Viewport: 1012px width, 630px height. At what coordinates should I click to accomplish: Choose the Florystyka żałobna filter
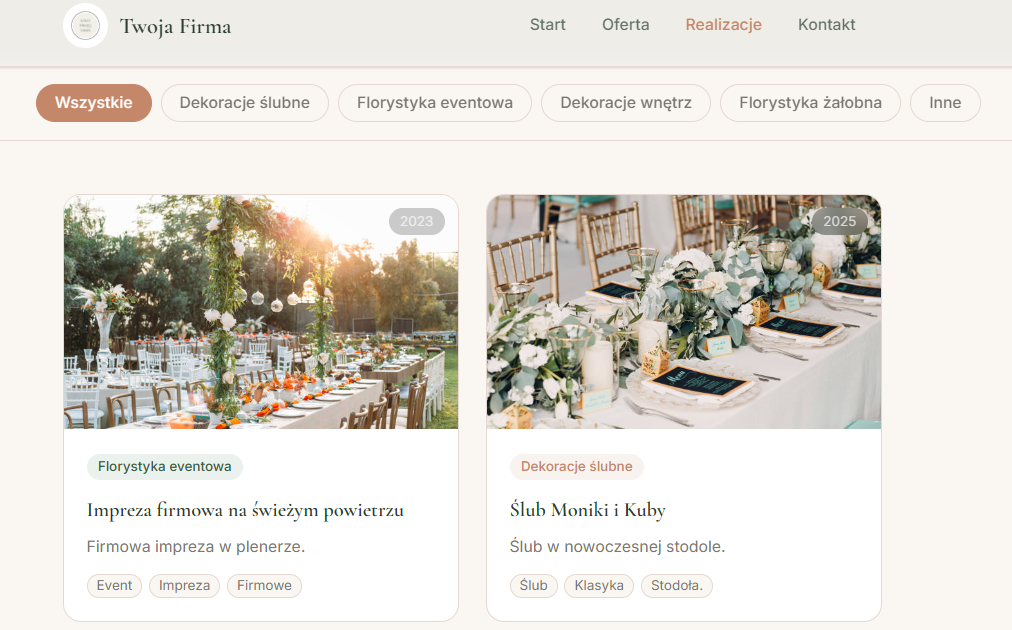click(x=810, y=103)
